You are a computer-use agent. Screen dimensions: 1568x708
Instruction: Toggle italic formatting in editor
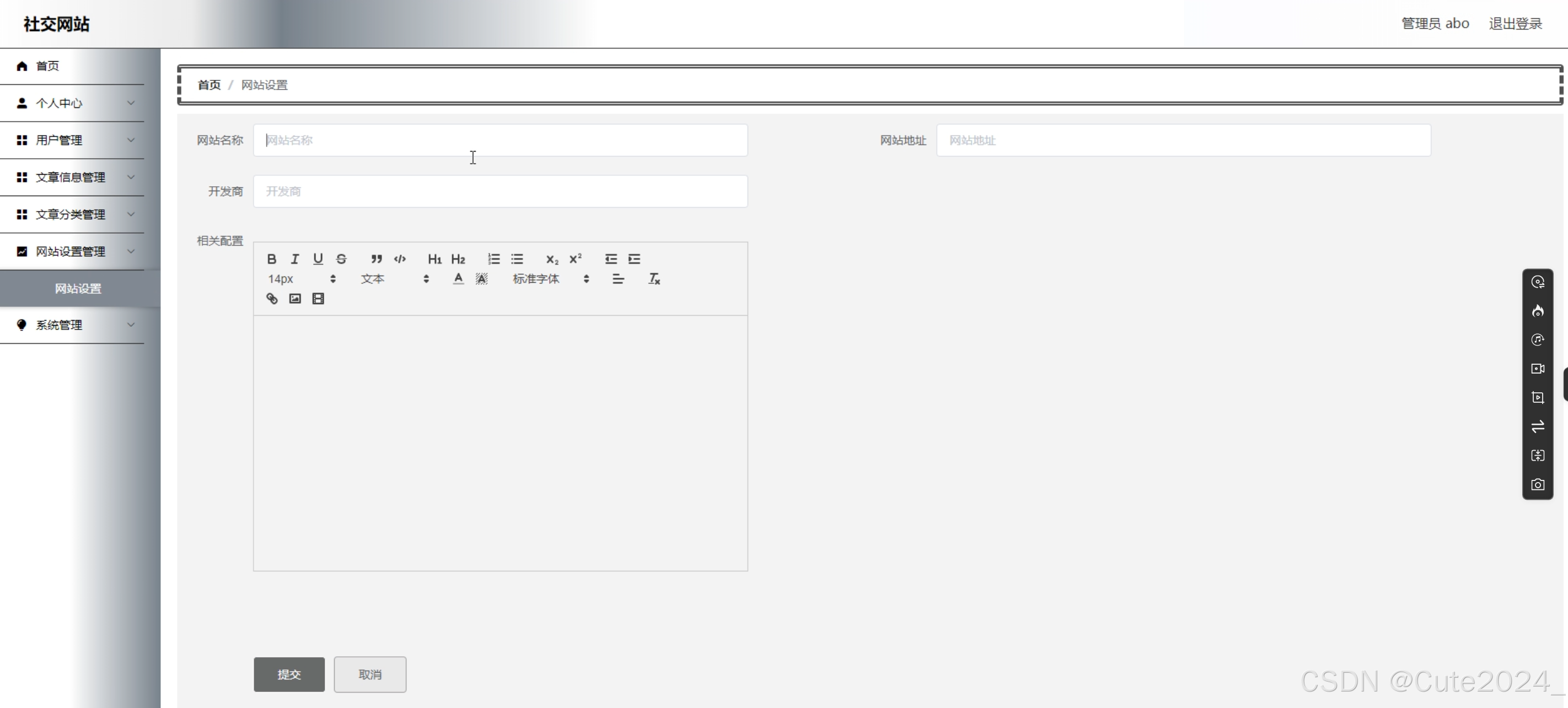point(294,259)
